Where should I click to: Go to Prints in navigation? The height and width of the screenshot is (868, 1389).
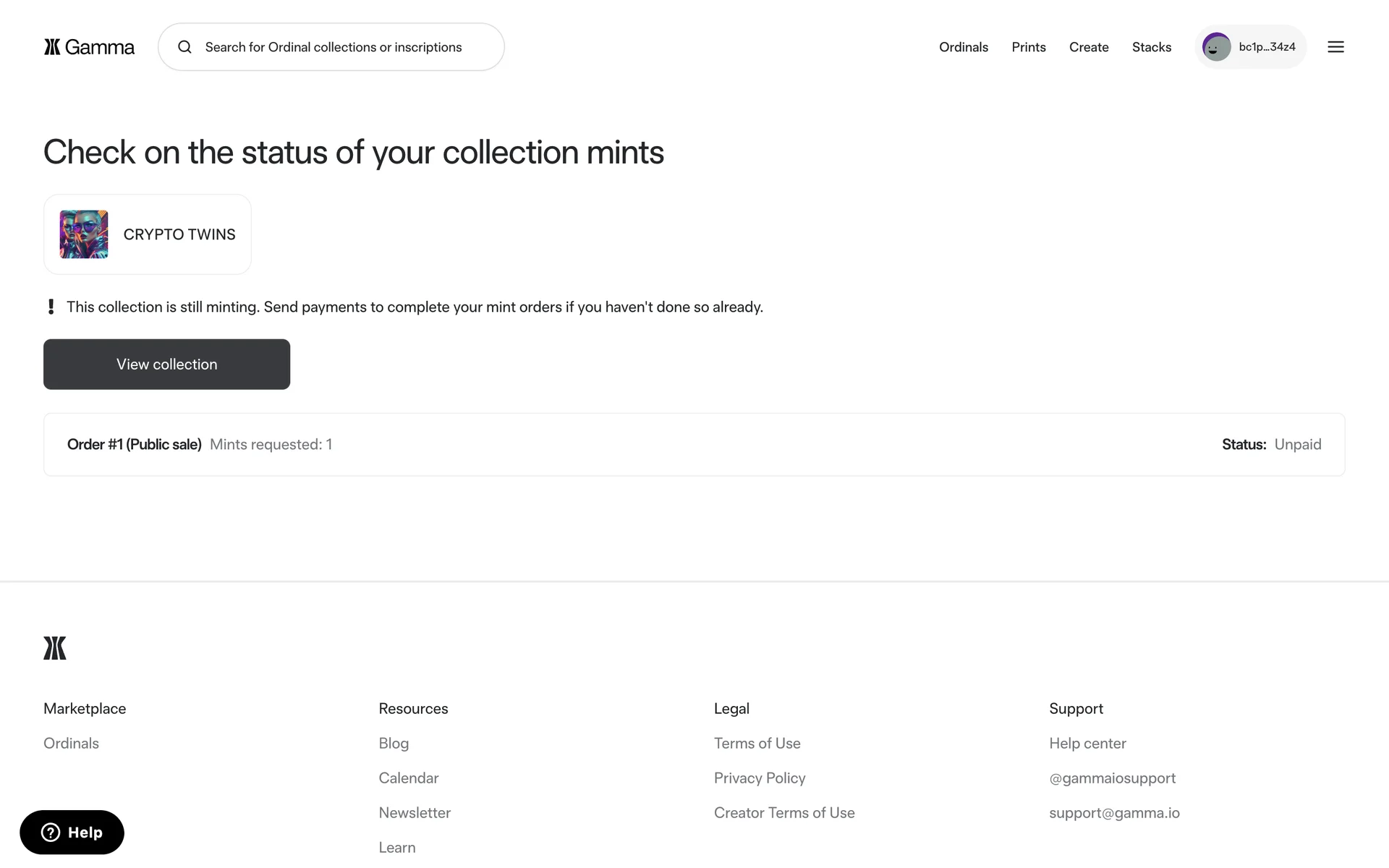coord(1028,47)
